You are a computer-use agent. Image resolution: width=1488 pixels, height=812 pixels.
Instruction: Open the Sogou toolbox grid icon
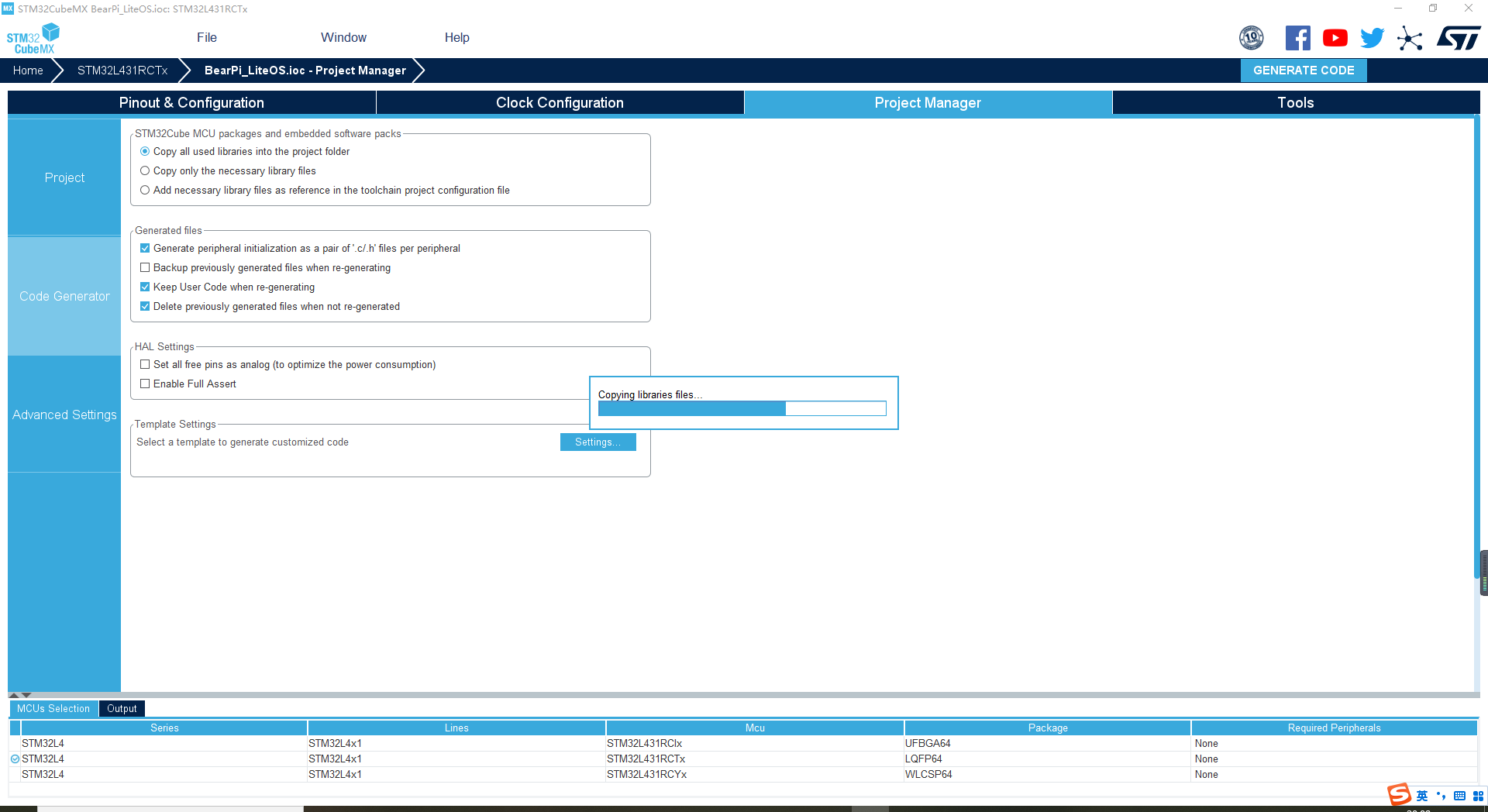coord(1478,796)
